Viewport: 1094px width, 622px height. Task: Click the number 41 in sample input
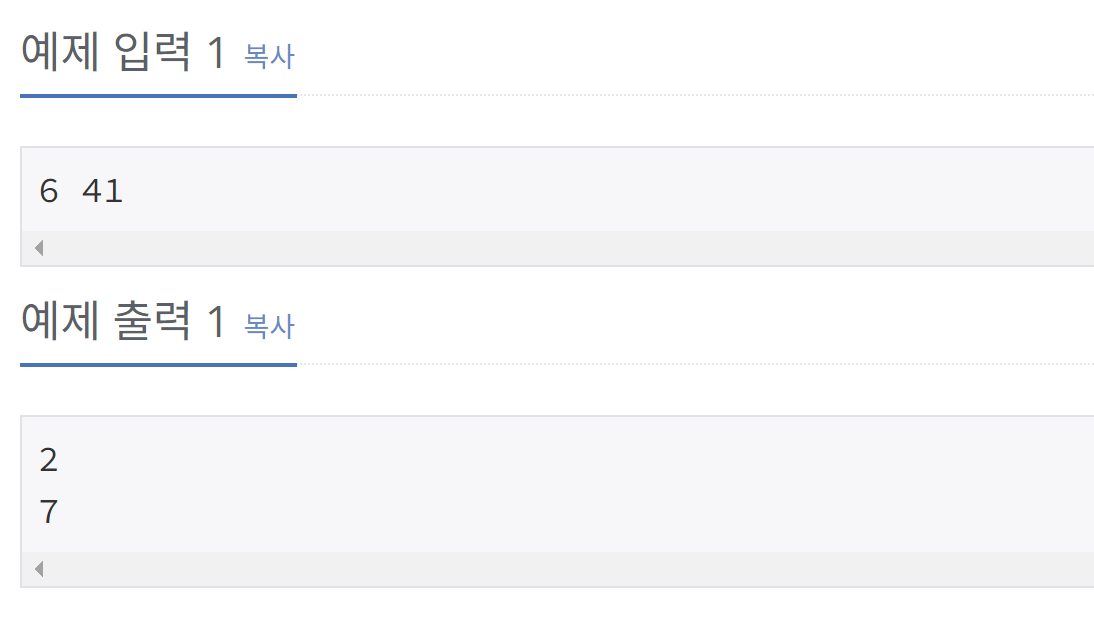point(103,191)
